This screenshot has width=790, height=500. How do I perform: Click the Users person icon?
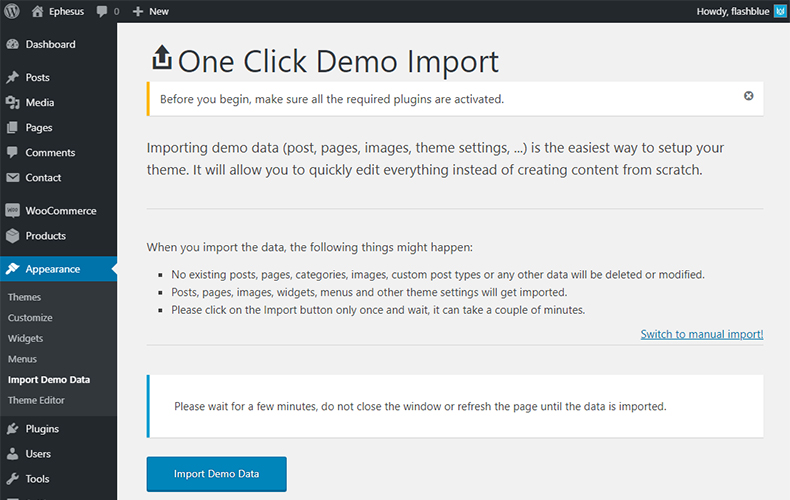tap(13, 454)
